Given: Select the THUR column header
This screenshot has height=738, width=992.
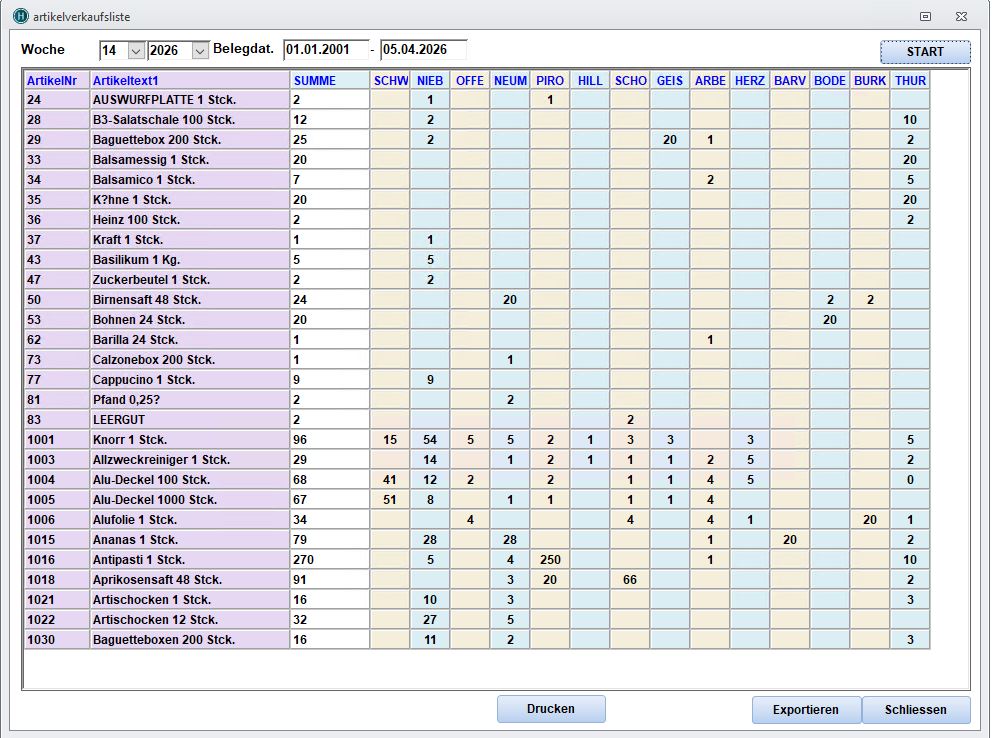Looking at the screenshot, I should (910, 80).
